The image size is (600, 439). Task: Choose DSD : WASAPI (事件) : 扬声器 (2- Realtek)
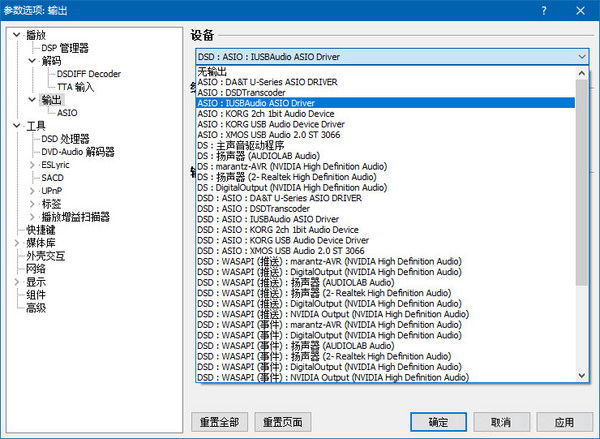tap(385, 356)
